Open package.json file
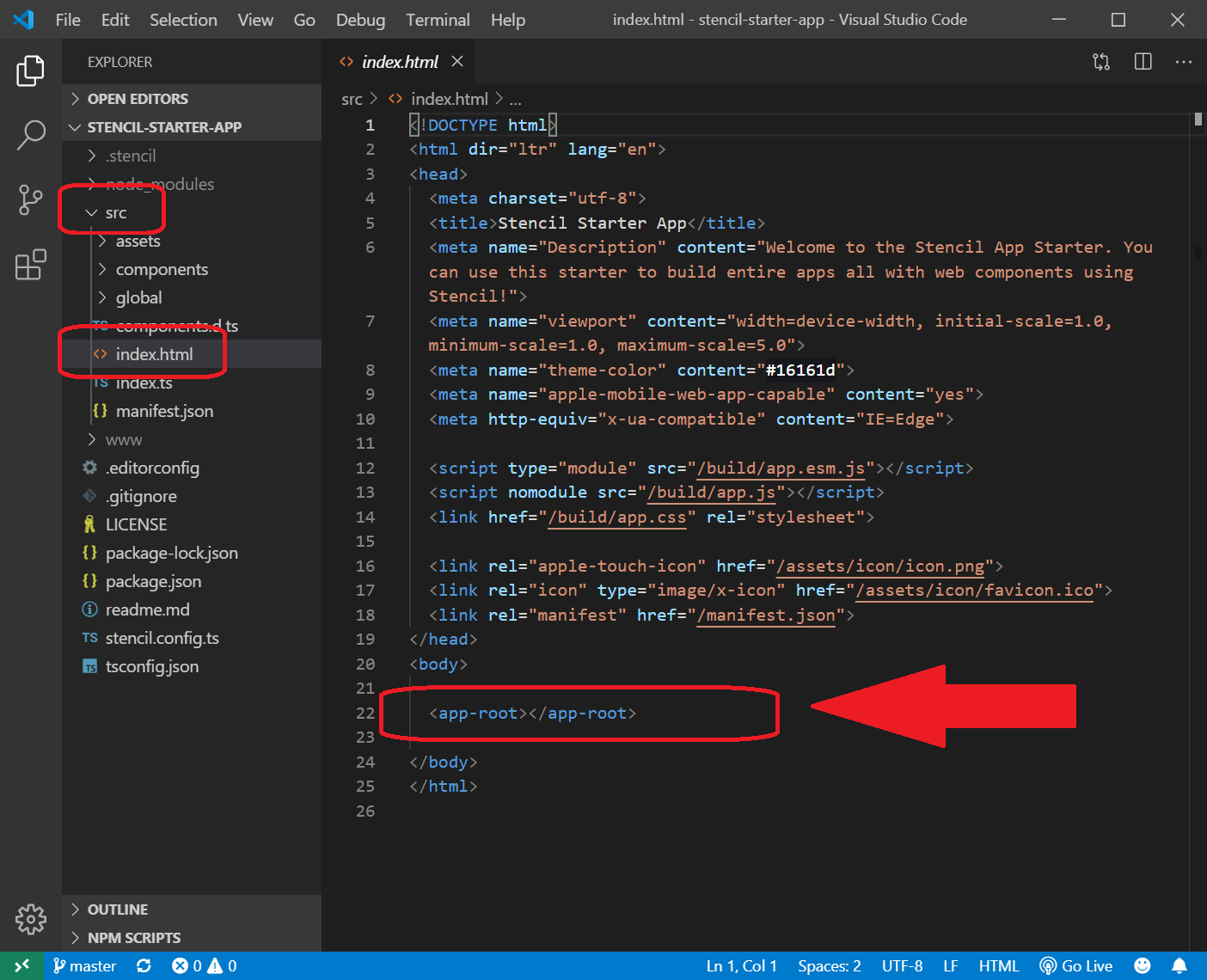 pyautogui.click(x=192, y=581)
